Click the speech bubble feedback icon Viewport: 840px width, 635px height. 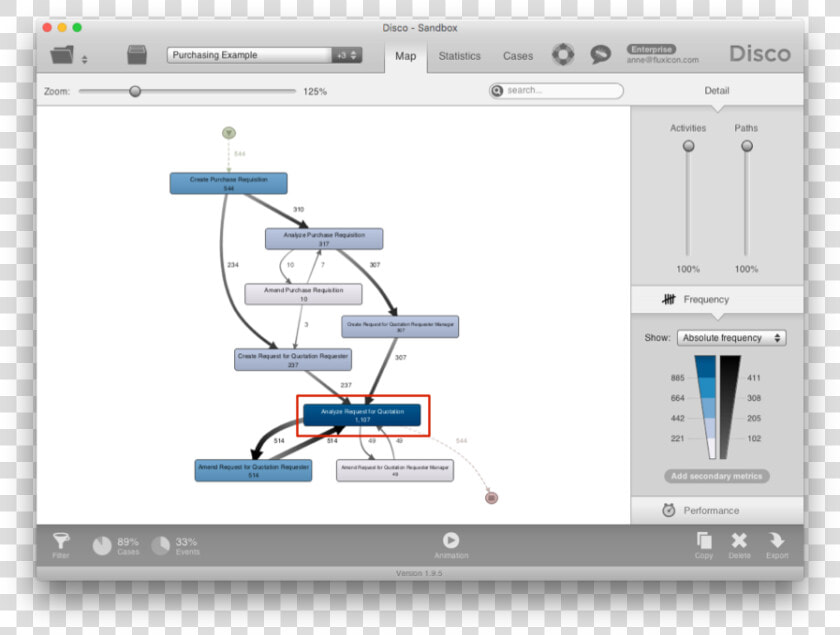point(601,54)
